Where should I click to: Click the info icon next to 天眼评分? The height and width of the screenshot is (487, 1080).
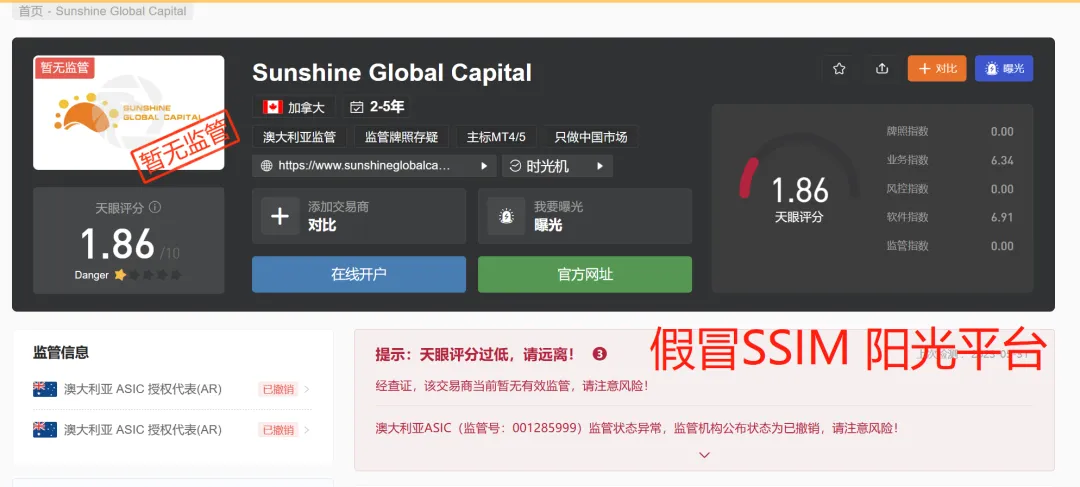(x=155, y=207)
